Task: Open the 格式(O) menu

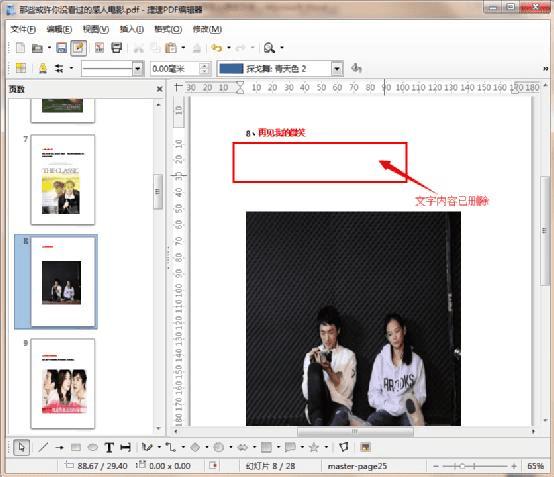Action: (168, 29)
